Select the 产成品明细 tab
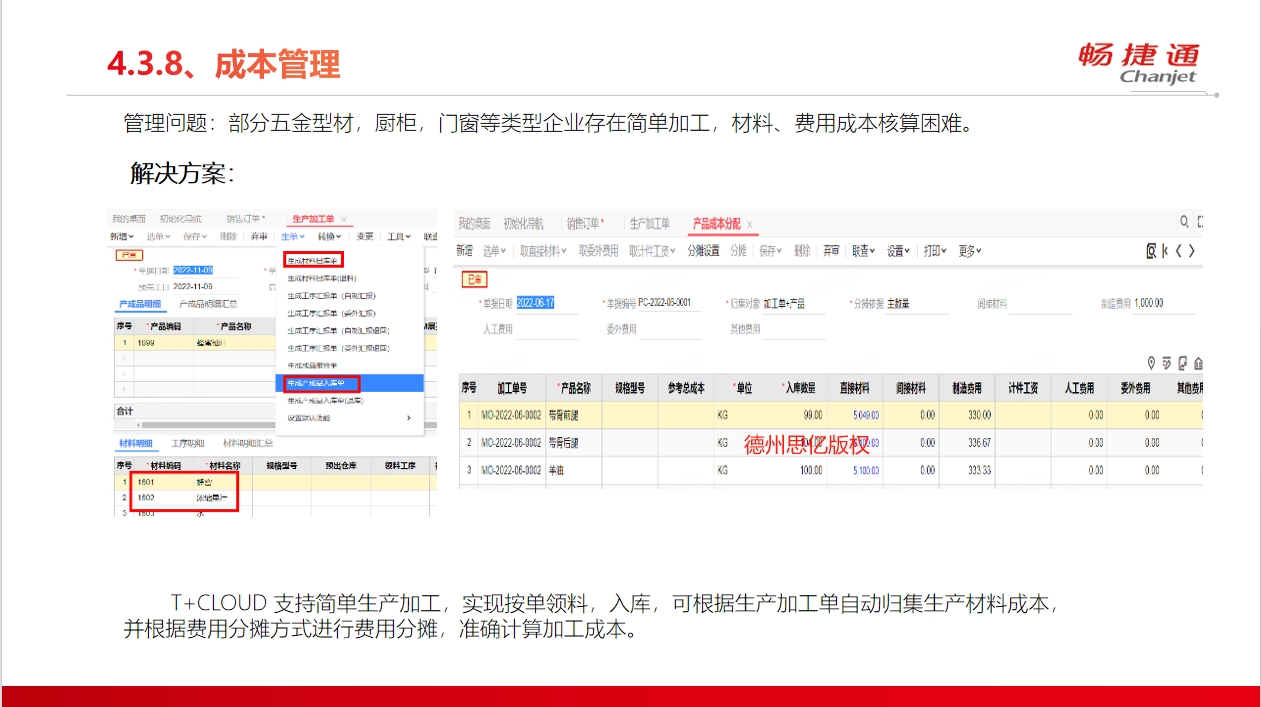Viewport: 1261px width, 707px height. coord(140,304)
